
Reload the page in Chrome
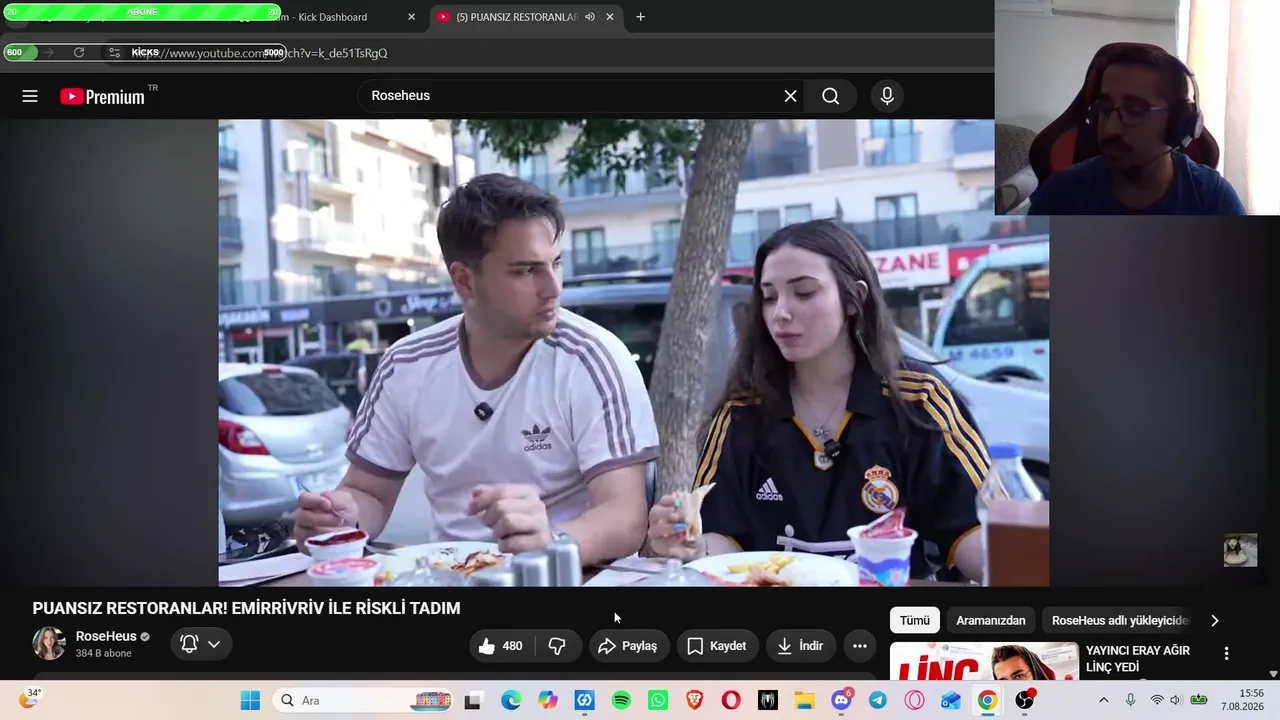[79, 53]
